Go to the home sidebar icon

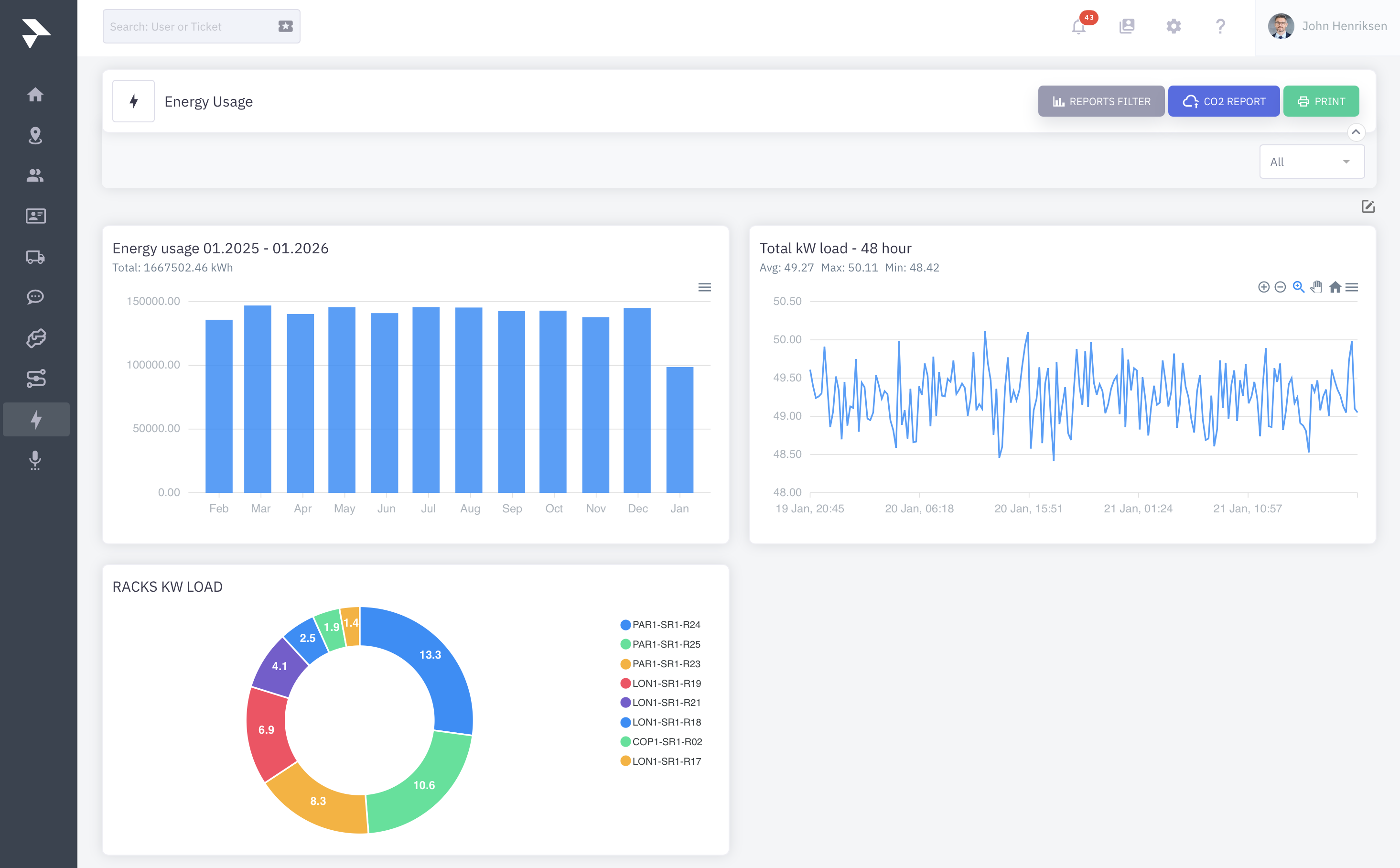tap(35, 95)
